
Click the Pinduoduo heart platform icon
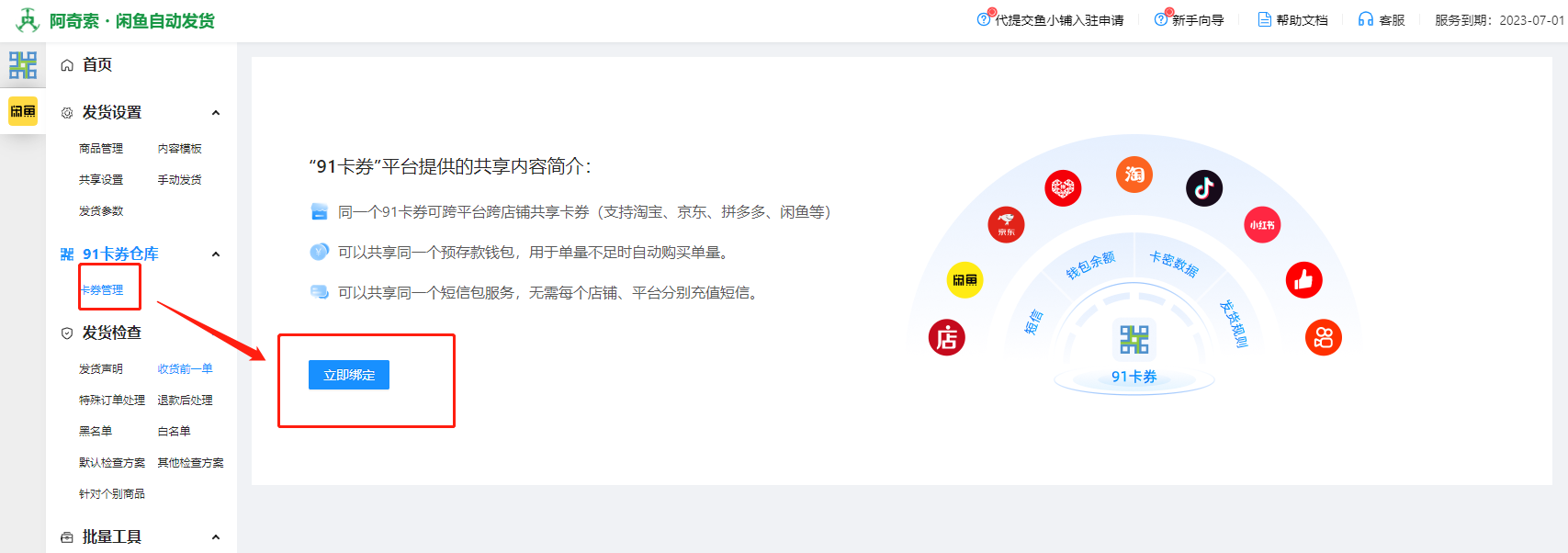click(1063, 188)
